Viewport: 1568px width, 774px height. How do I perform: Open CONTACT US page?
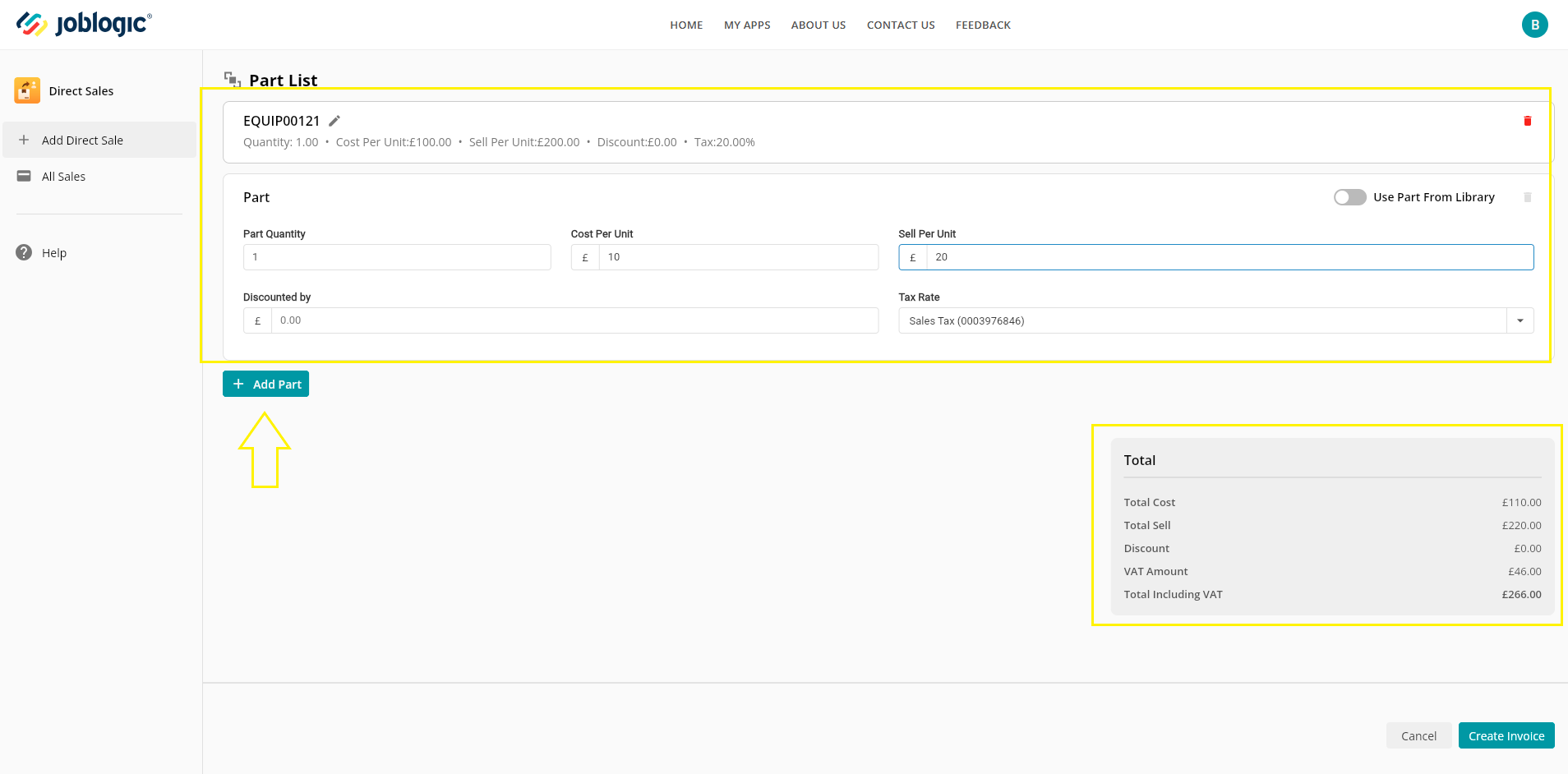pyautogui.click(x=901, y=25)
